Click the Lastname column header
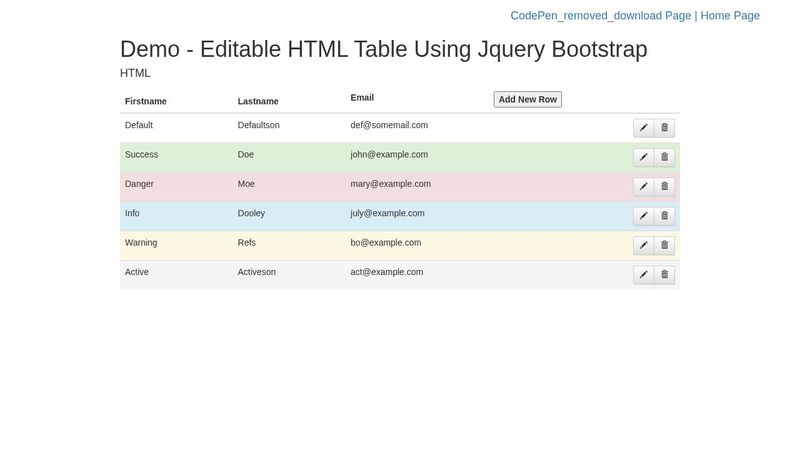 [258, 101]
